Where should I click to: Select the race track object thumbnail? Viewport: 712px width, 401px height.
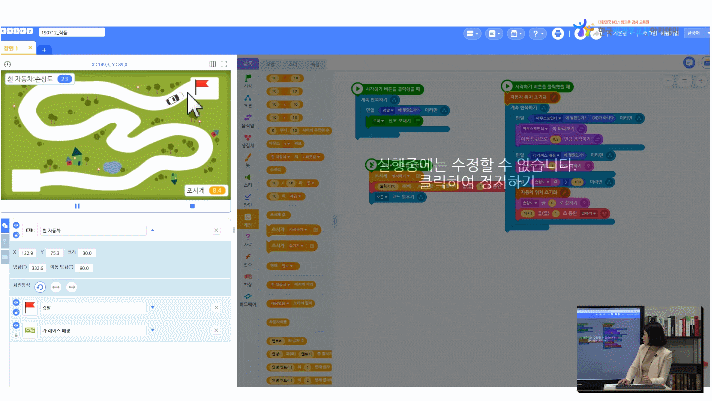click(30, 330)
